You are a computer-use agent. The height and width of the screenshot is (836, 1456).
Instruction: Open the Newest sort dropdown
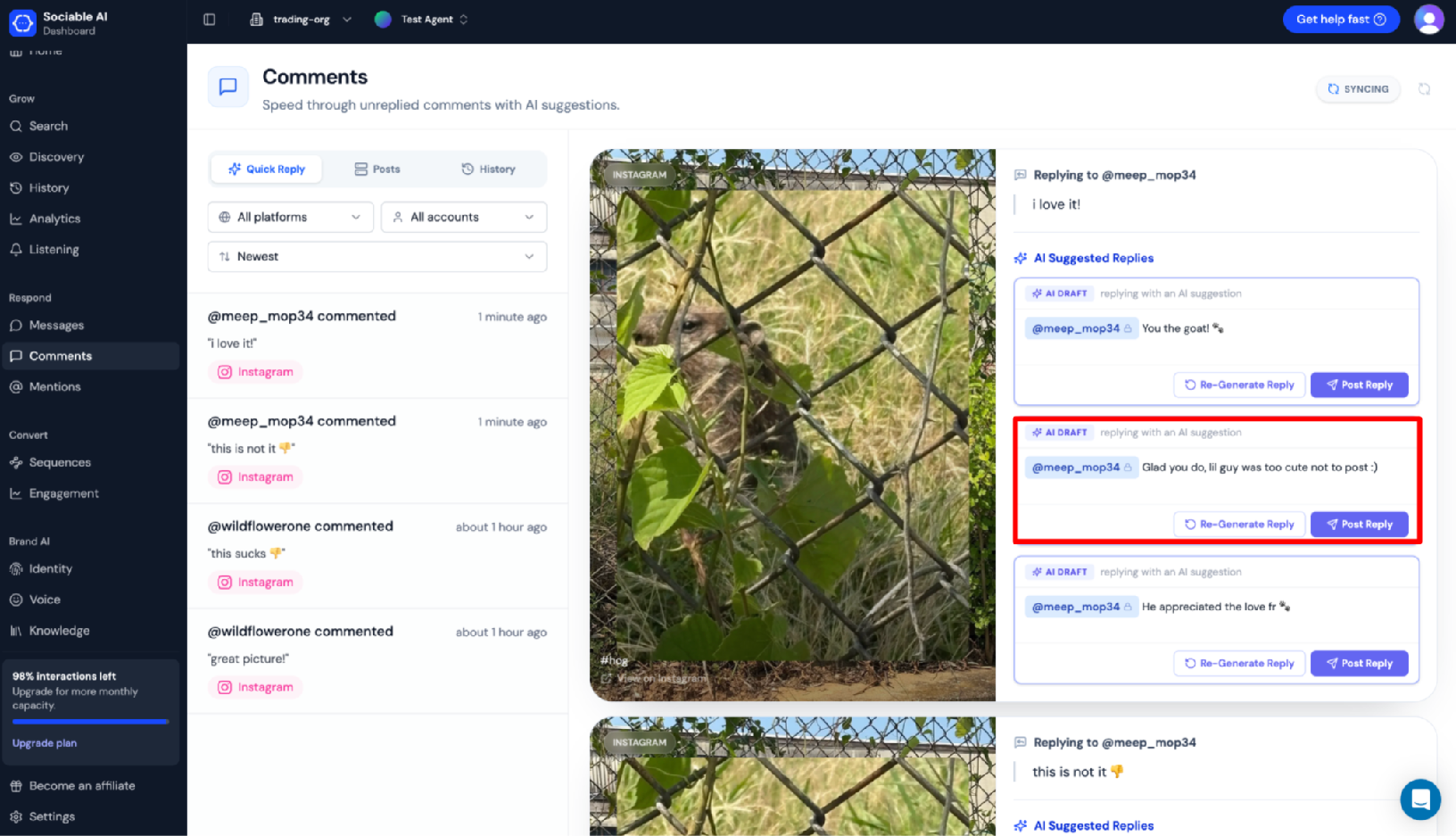377,256
